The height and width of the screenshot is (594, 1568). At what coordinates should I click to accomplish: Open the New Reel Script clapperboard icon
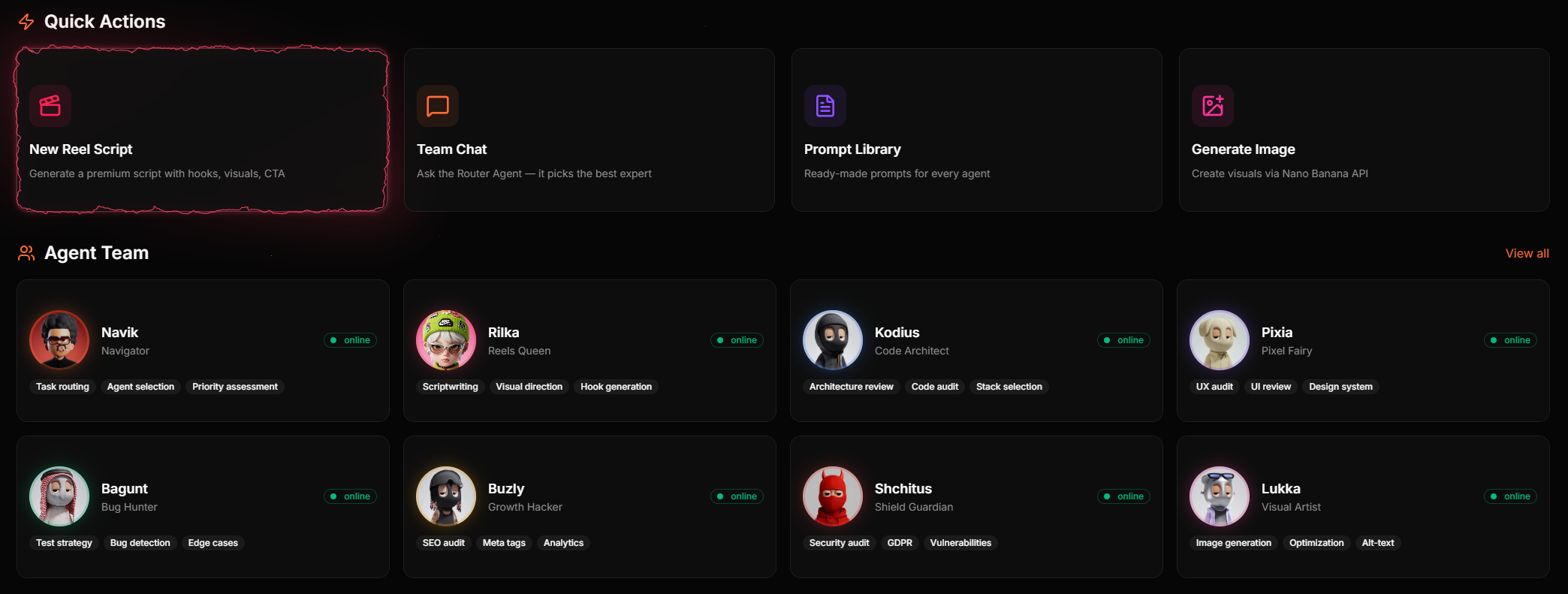click(x=50, y=106)
